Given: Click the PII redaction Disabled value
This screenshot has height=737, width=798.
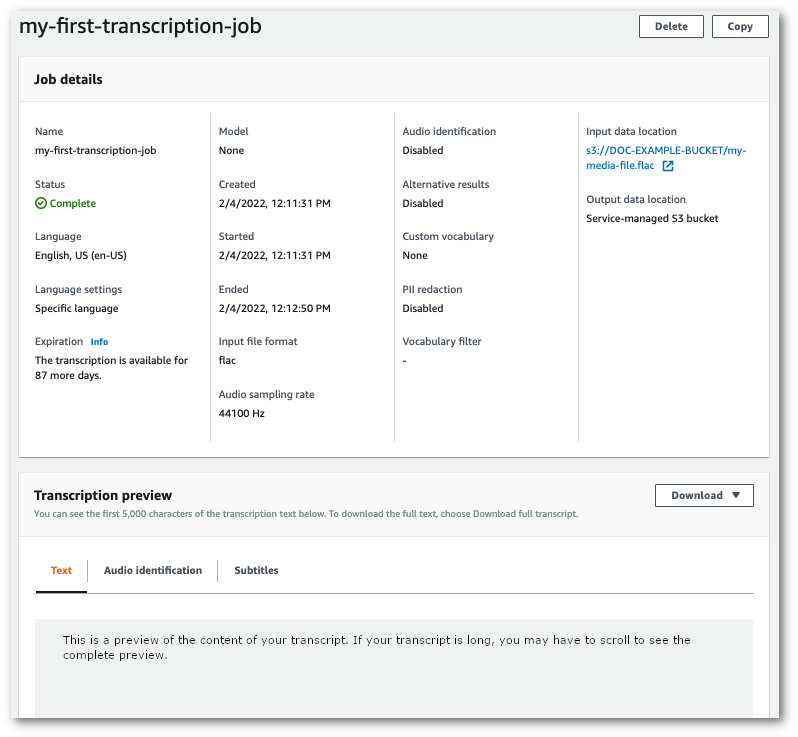Looking at the screenshot, I should click(422, 309).
